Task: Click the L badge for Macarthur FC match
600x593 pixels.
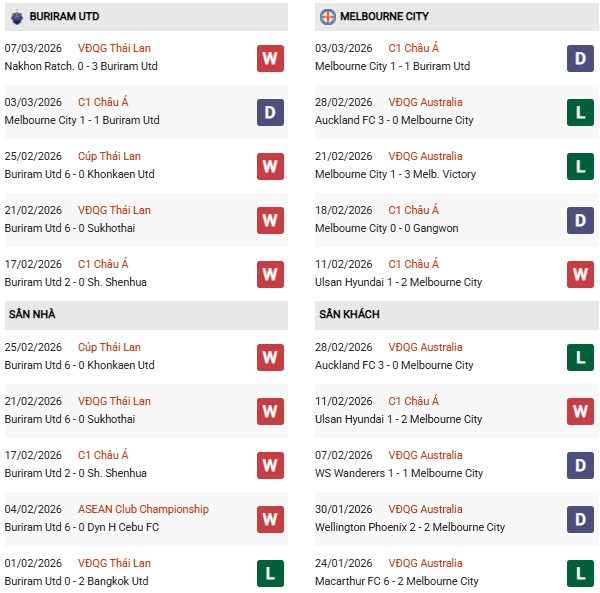Action: 580,573
